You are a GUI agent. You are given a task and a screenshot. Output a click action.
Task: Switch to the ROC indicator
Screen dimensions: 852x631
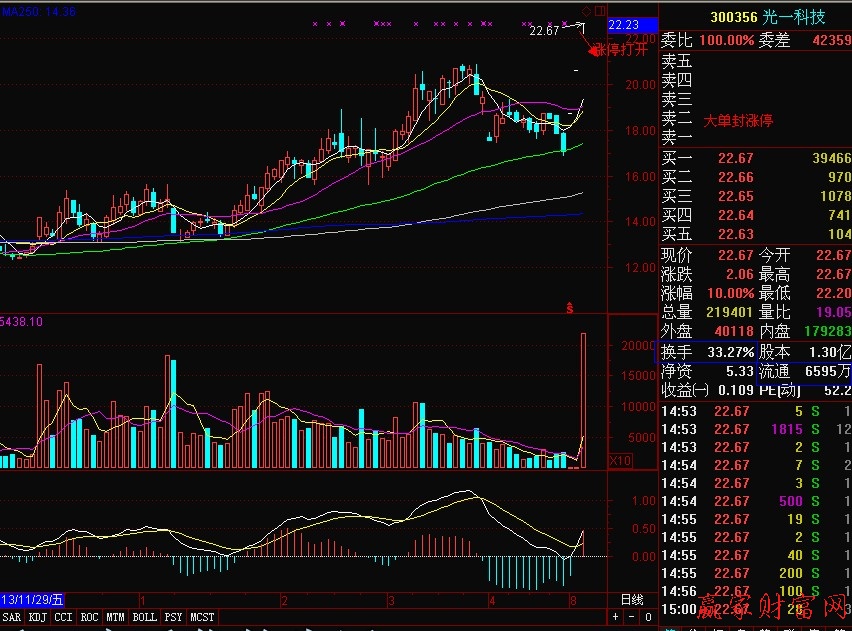click(x=90, y=618)
